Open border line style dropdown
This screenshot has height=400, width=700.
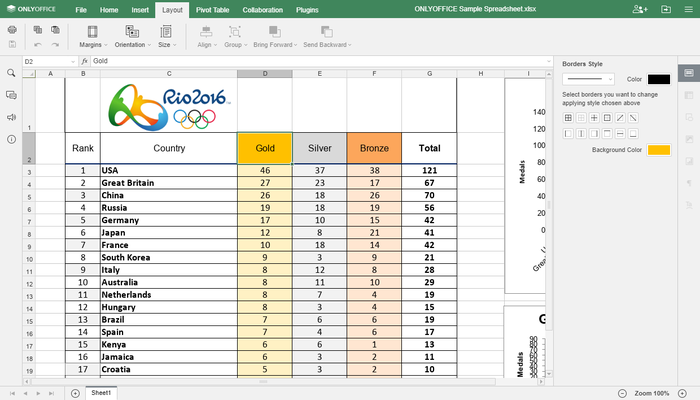click(588, 79)
